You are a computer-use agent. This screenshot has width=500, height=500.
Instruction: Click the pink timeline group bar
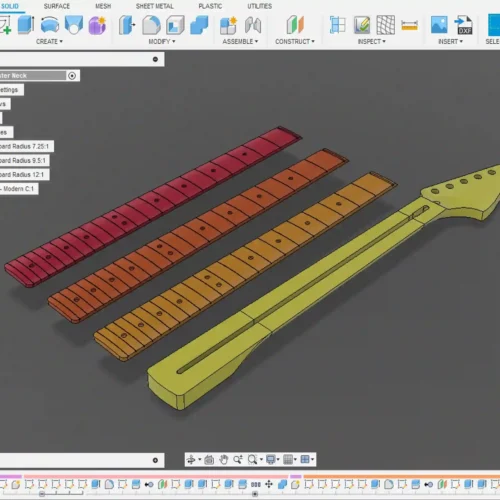pos(156,476)
